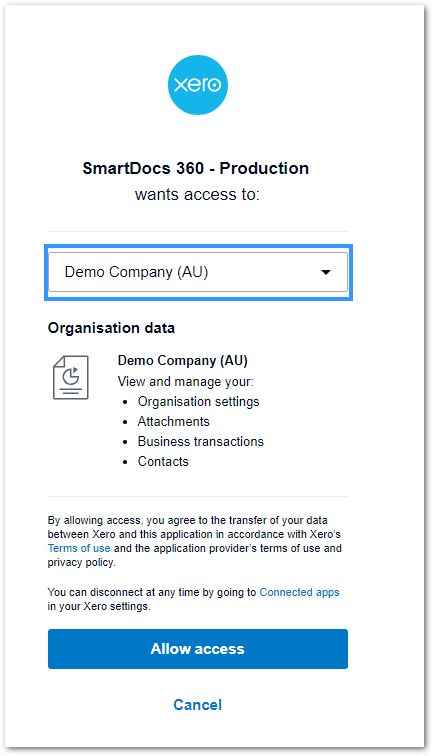
Task: Open the Terms of use link
Action: tap(79, 548)
